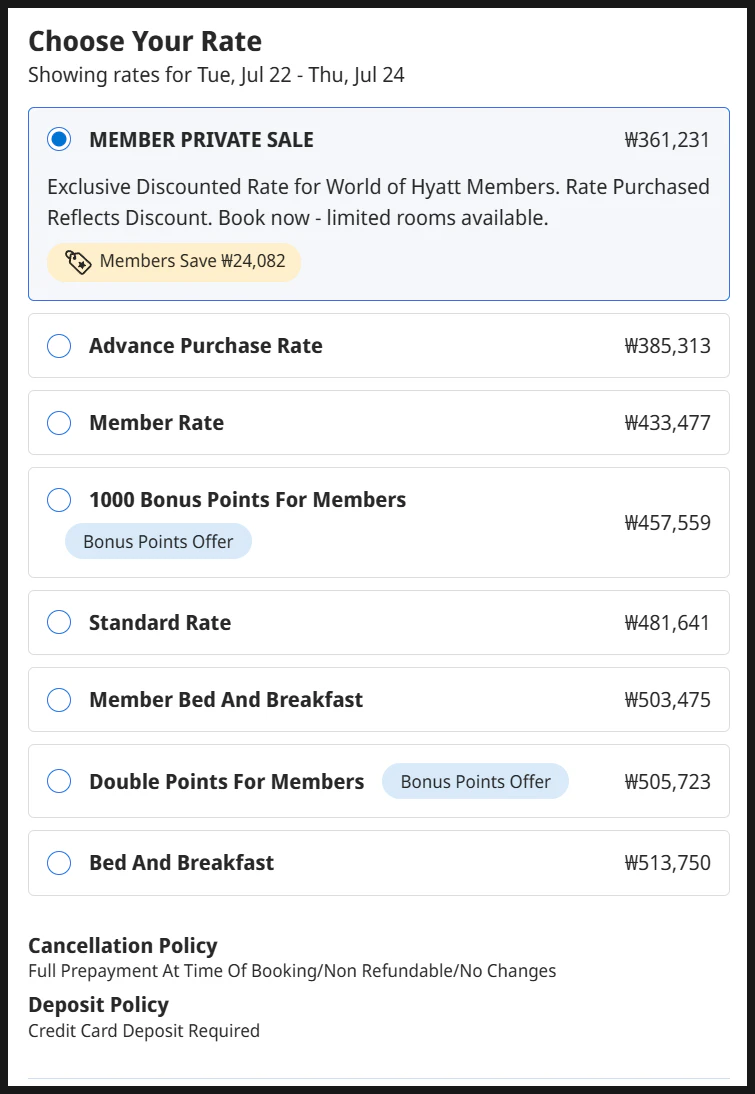Click the Member Private Sale description text

(378, 202)
